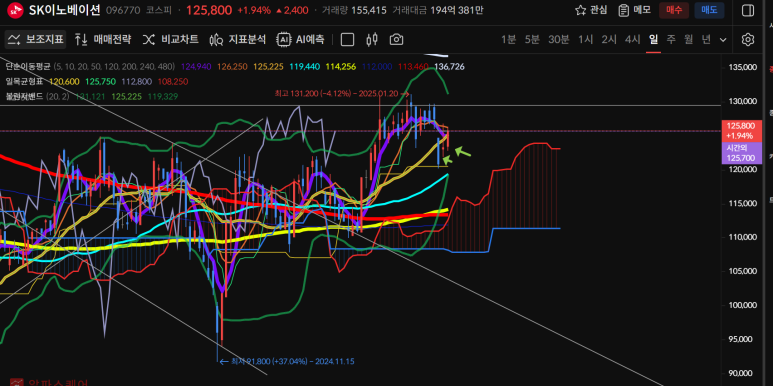This screenshot has width=773, height=386.
Task: Click the blue 매도 sell button
Action: (709, 10)
